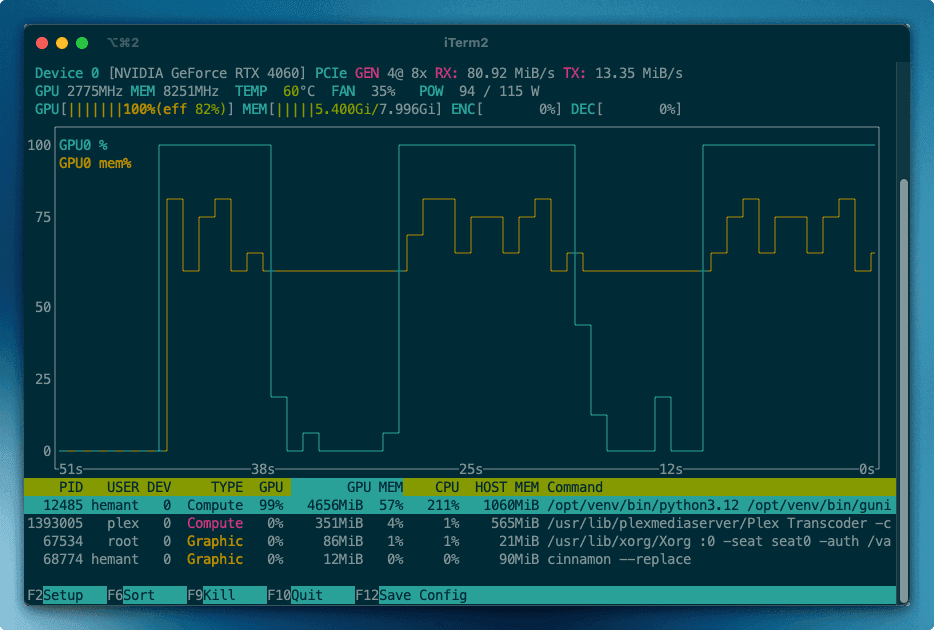Screen dimensions: 934x630
Task: Click the 50 y-axis label
Action: pos(43,307)
